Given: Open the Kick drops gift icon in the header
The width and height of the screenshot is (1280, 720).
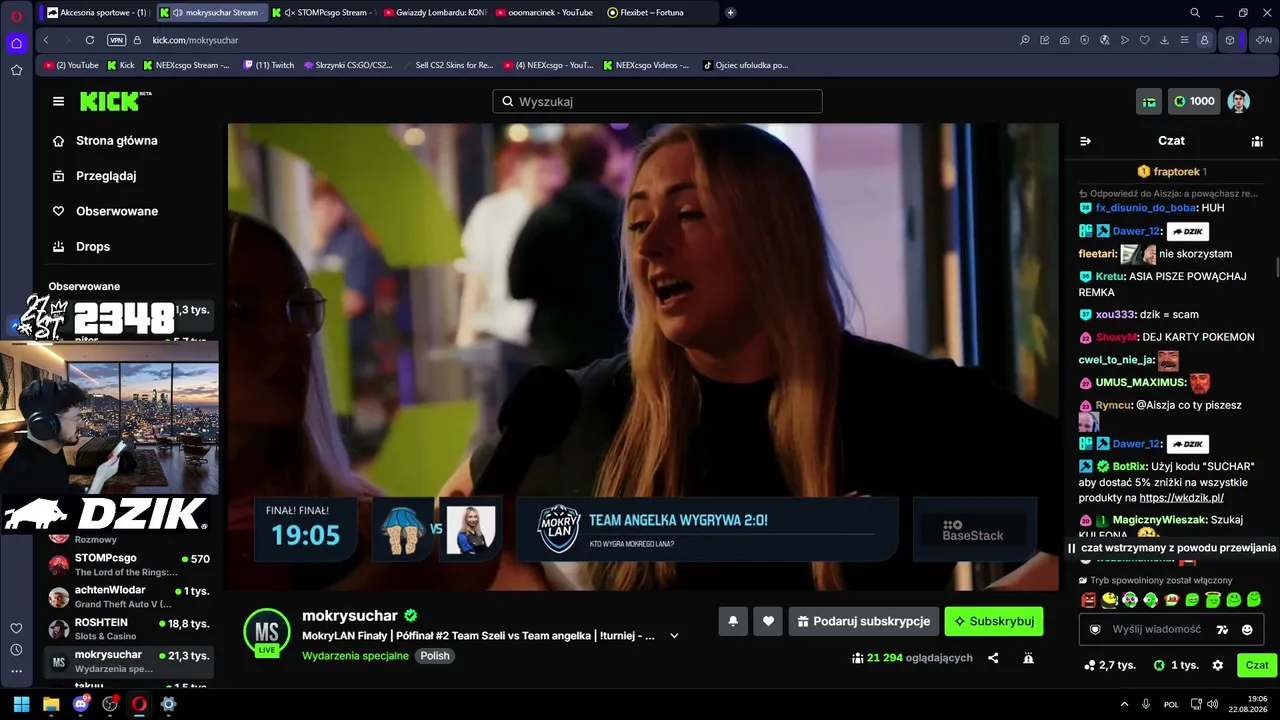Looking at the screenshot, I should click(1149, 101).
